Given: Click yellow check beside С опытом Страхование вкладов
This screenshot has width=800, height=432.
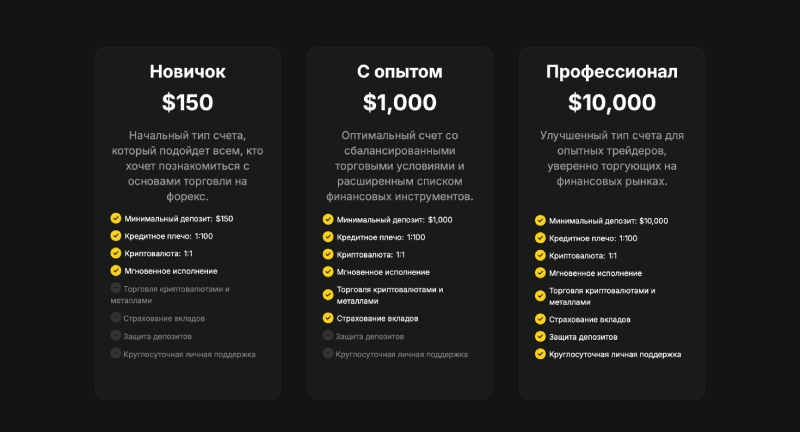Looking at the screenshot, I should tap(328, 318).
